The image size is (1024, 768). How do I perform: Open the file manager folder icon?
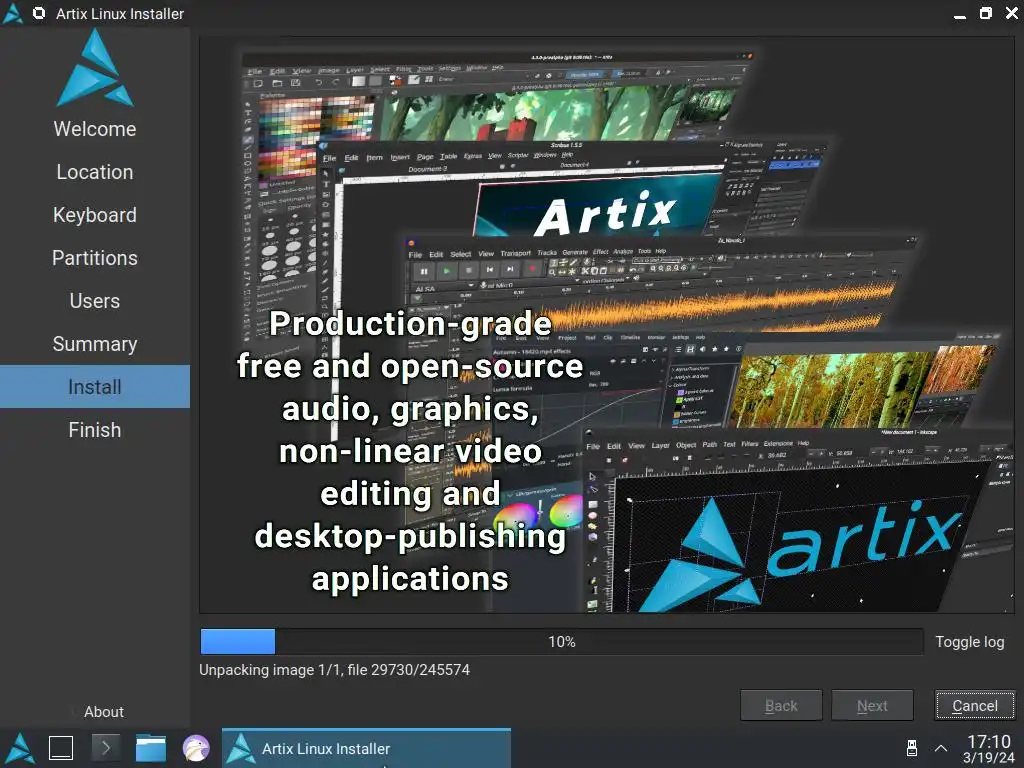pyautogui.click(x=151, y=748)
